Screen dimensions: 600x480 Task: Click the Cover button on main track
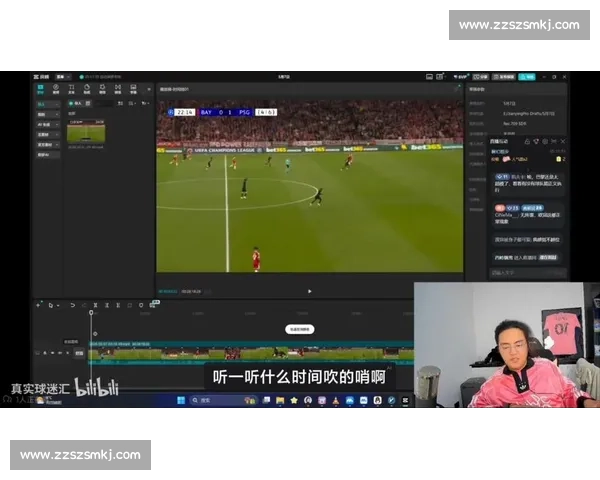[x=79, y=353]
